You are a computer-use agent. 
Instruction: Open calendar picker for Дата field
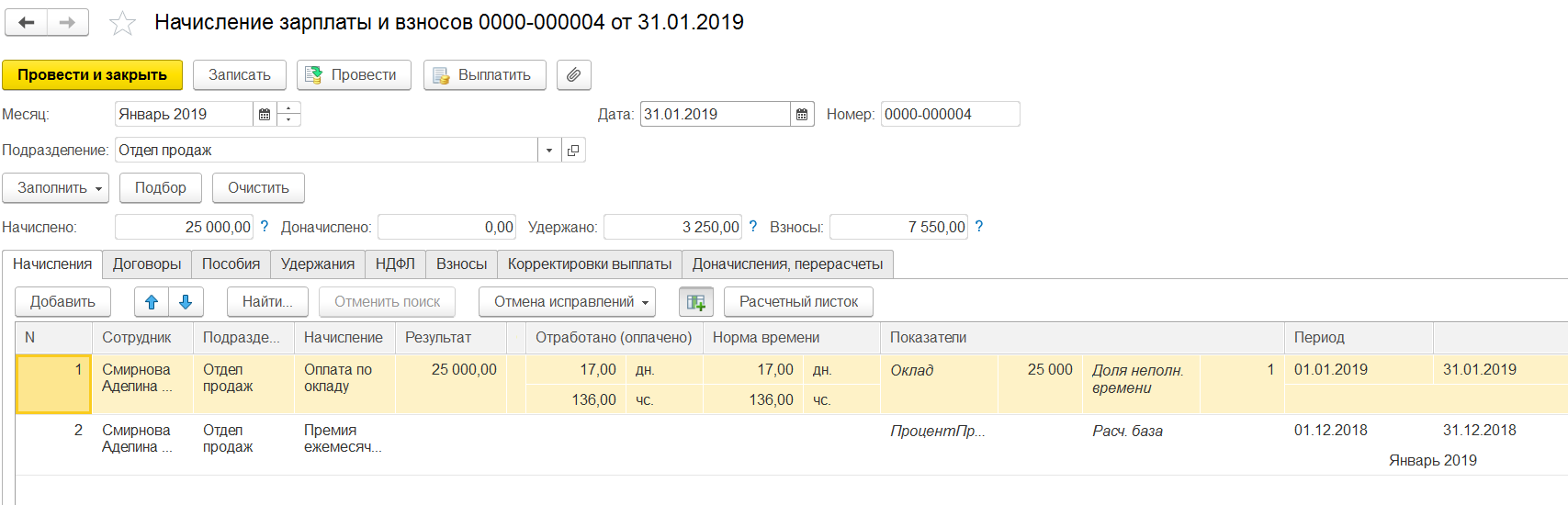(802, 115)
